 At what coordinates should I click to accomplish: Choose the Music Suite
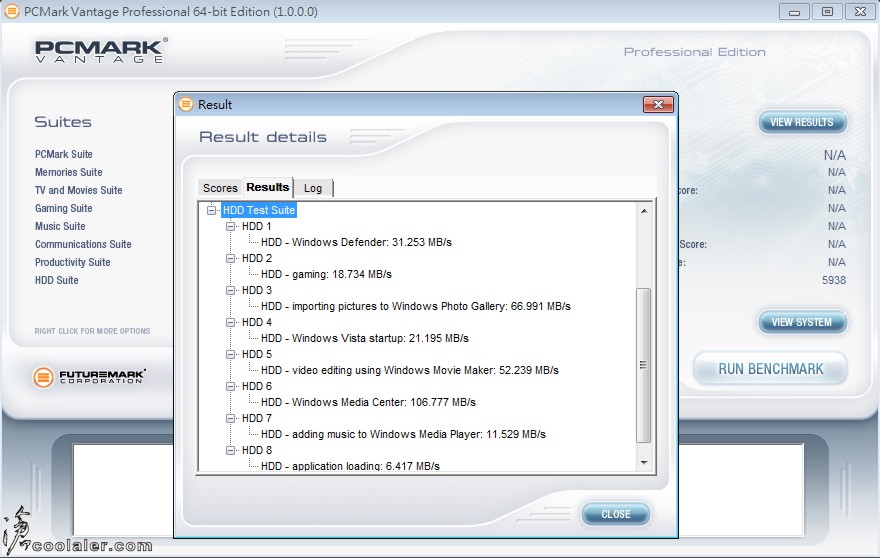(60, 226)
